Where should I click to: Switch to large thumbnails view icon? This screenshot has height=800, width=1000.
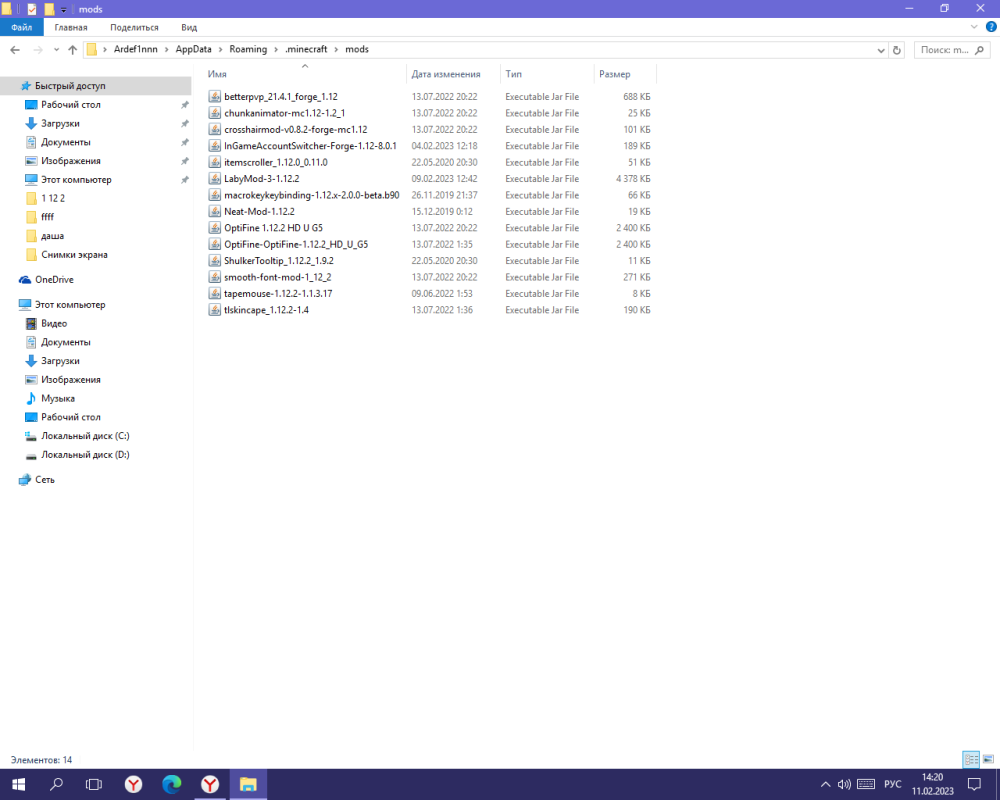[x=988, y=759]
